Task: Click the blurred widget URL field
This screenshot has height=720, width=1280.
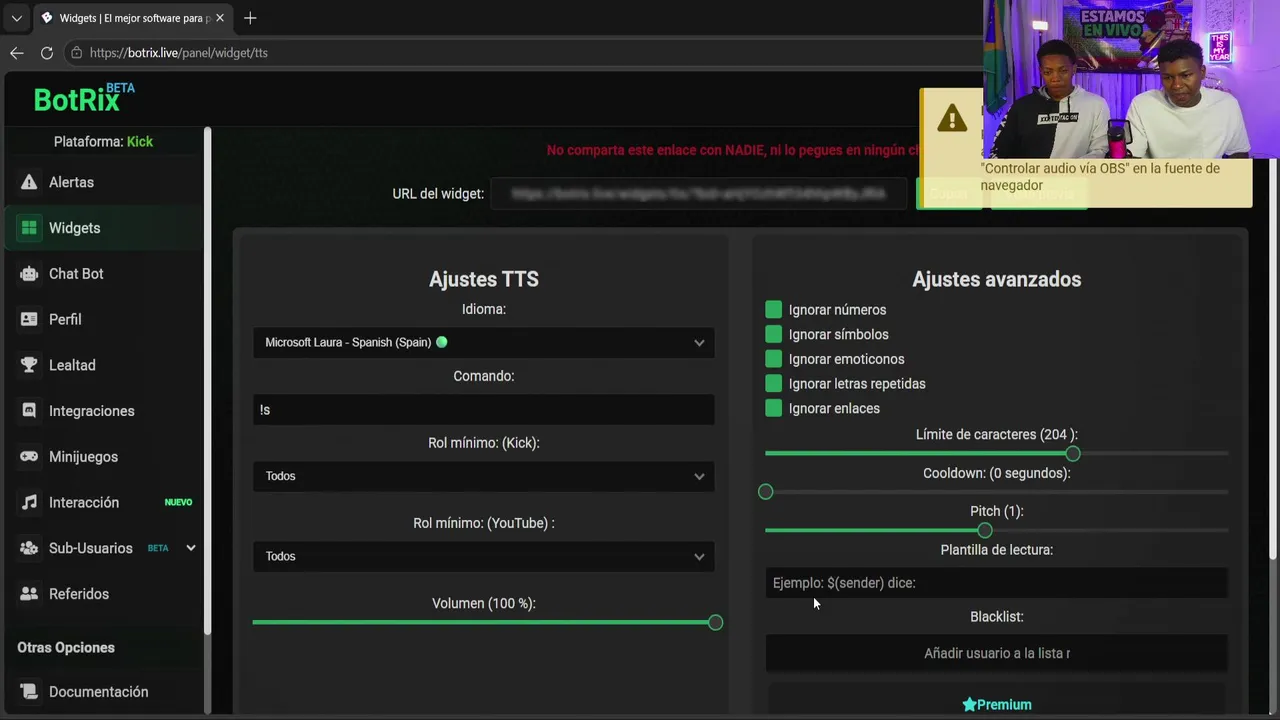Action: 698,194
